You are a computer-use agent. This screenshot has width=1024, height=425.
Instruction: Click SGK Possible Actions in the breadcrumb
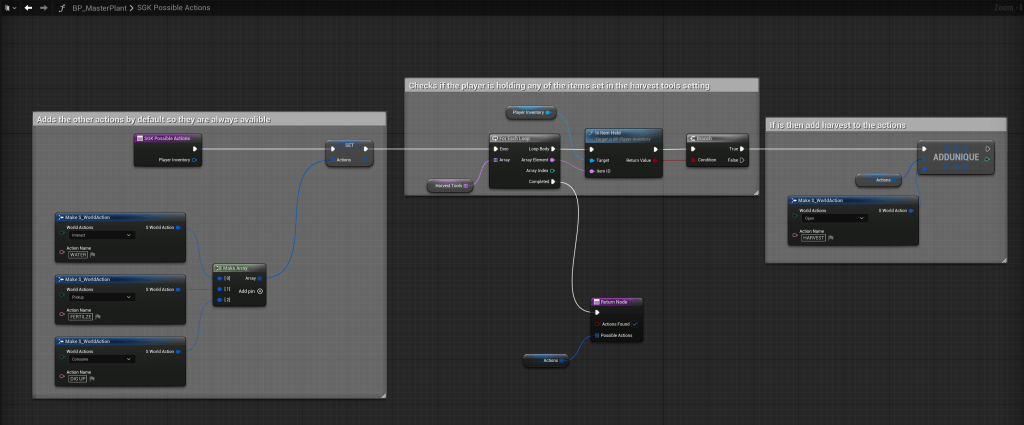coord(173,7)
